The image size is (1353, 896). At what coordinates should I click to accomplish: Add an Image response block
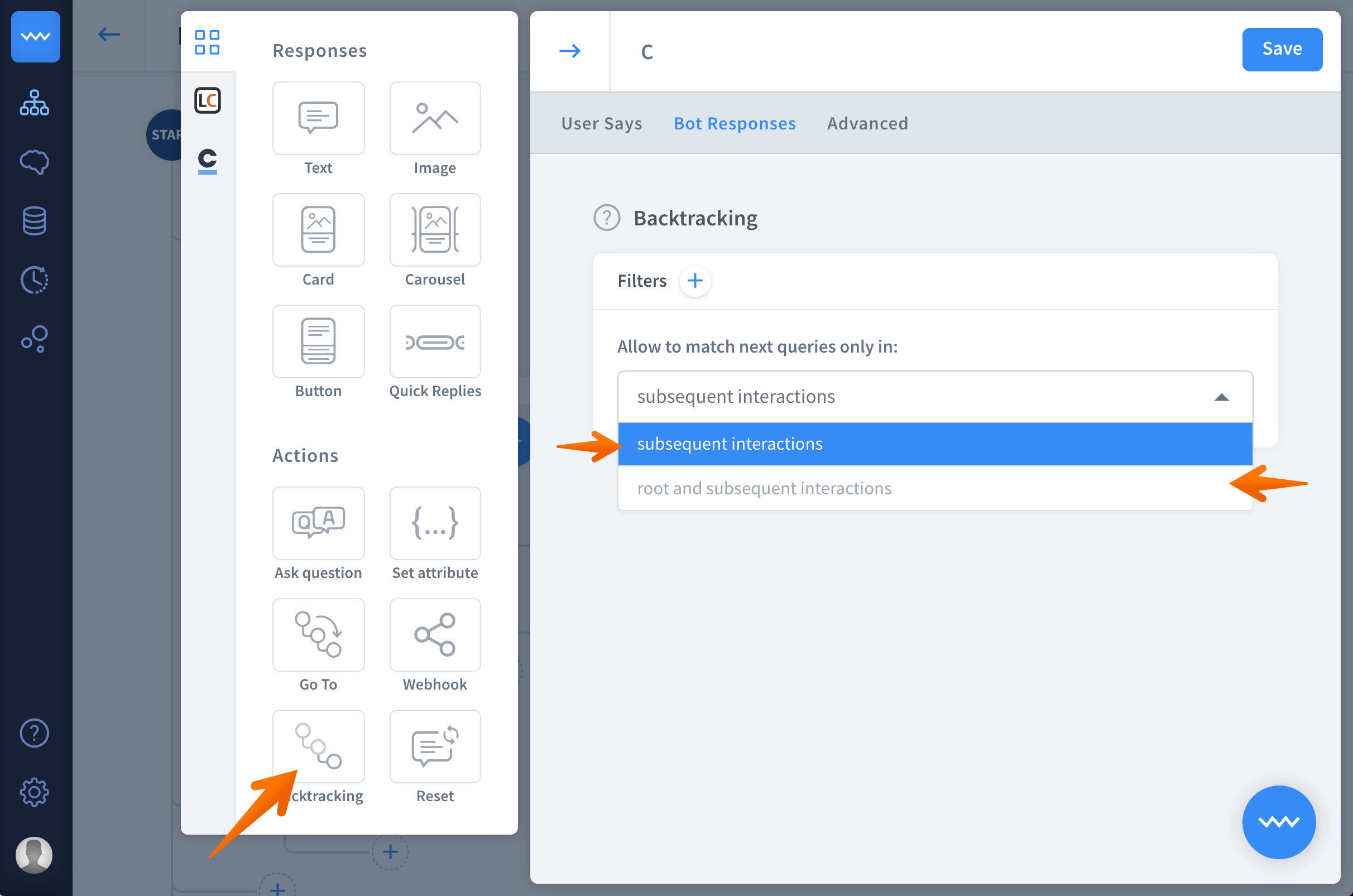click(x=434, y=118)
